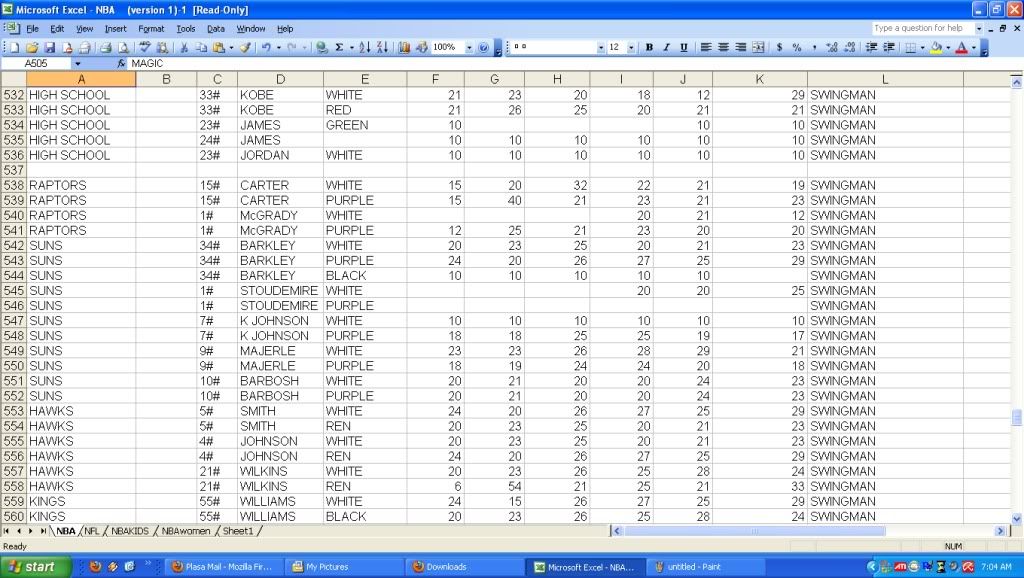Align text left in the cell
The width and height of the screenshot is (1024, 578).
pyautogui.click(x=706, y=48)
